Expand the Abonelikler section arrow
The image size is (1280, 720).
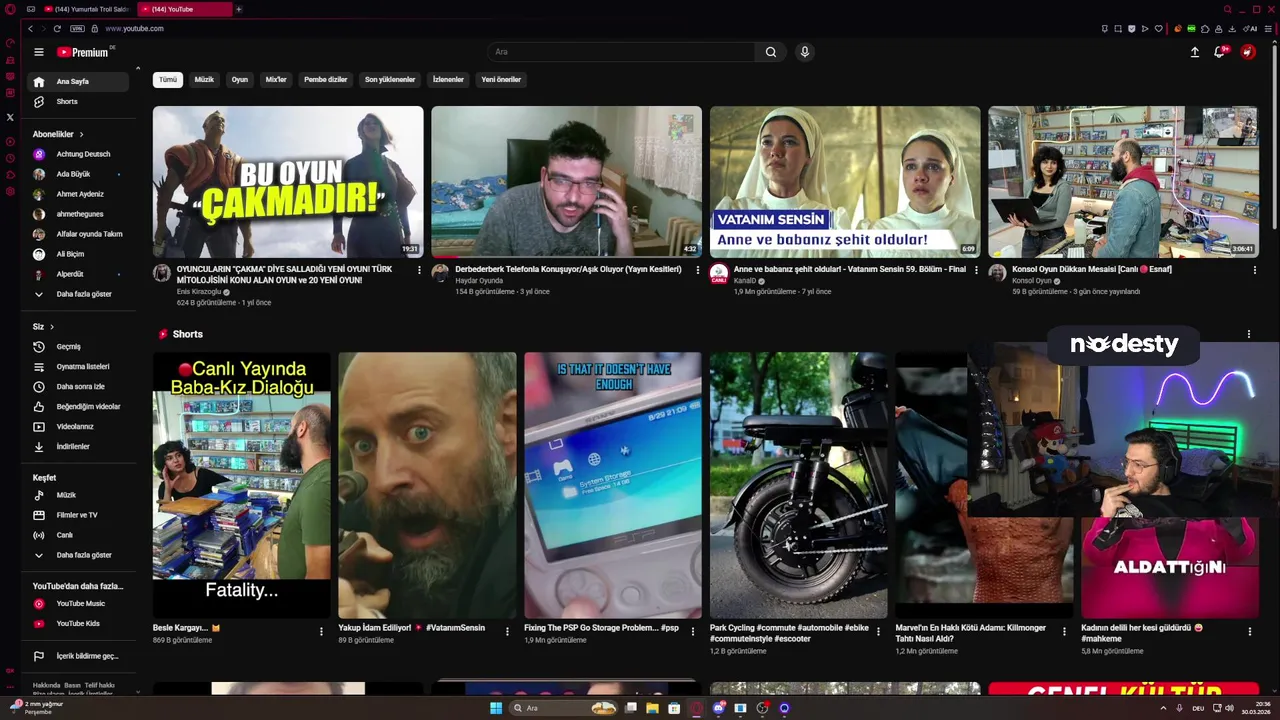pos(81,134)
